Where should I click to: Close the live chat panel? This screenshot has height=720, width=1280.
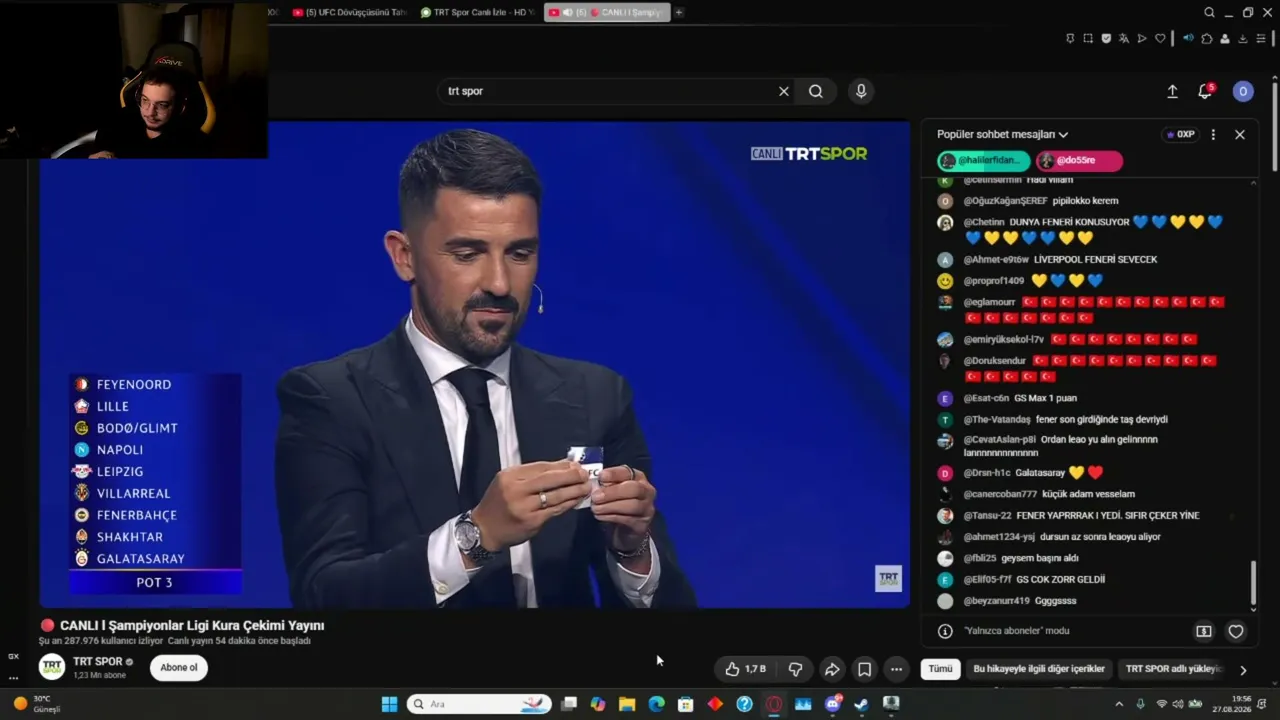(x=1240, y=134)
